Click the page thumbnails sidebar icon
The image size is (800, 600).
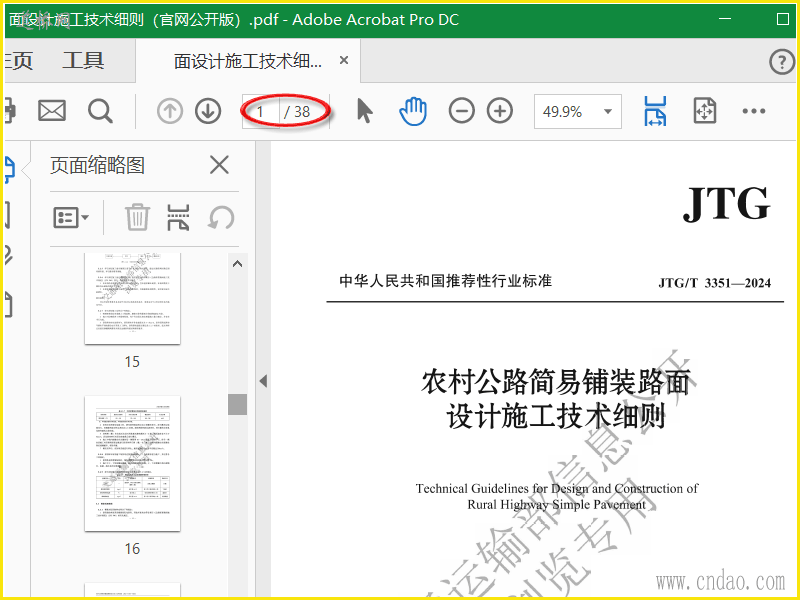tap(9, 169)
